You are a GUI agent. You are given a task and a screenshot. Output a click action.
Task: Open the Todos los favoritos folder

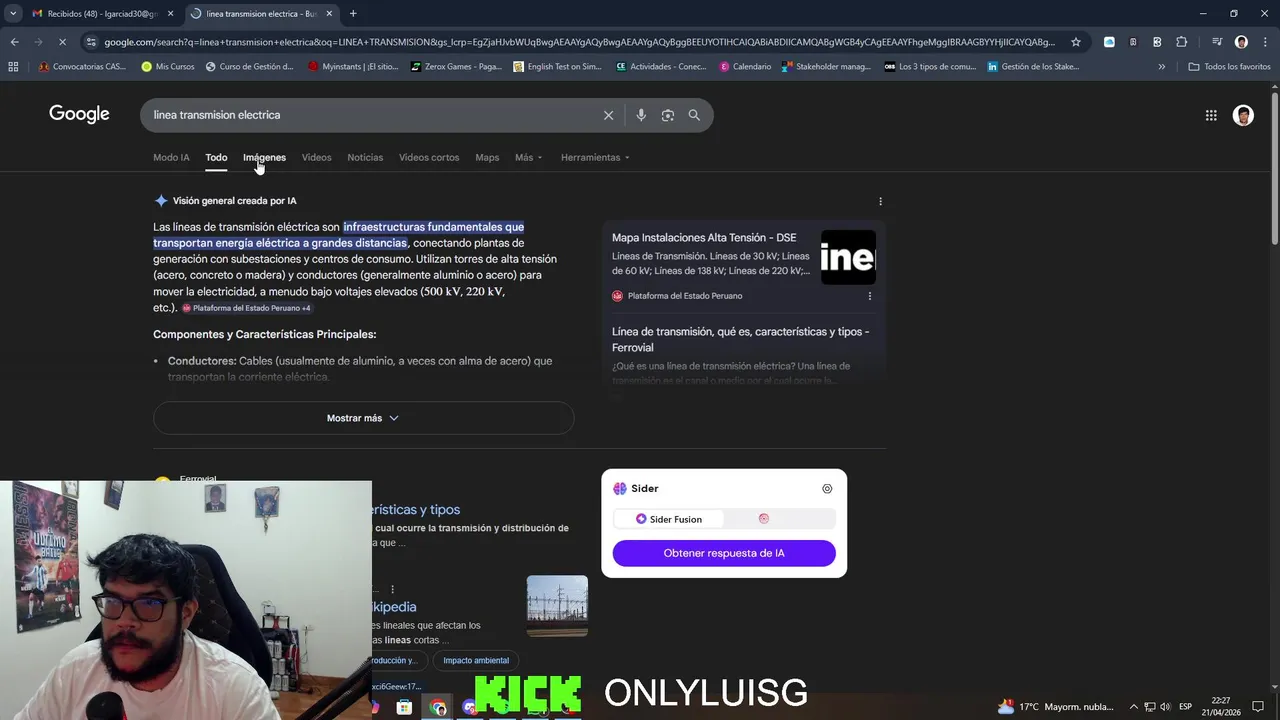point(1229,67)
